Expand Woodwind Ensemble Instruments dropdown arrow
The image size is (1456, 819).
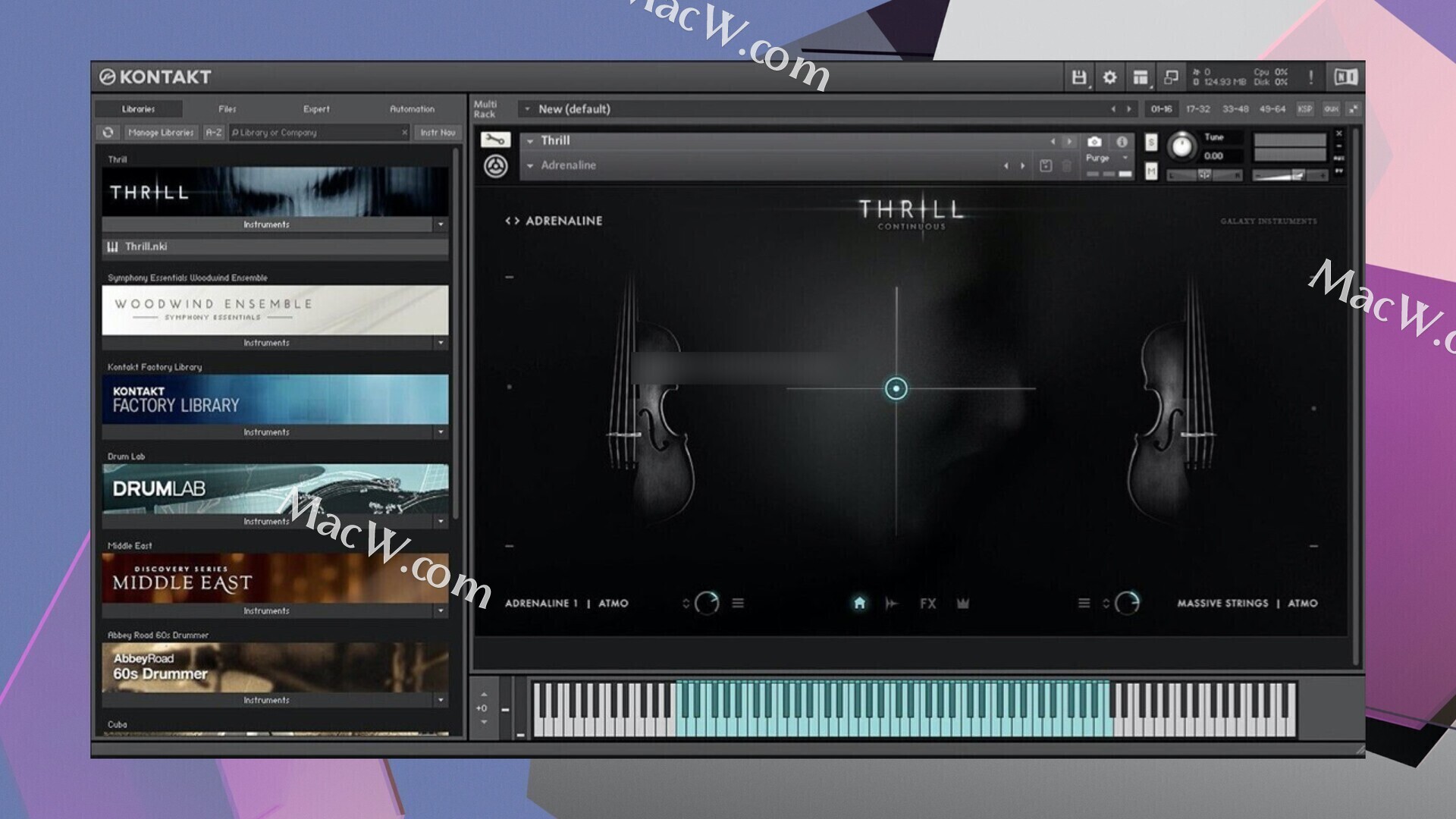[441, 344]
